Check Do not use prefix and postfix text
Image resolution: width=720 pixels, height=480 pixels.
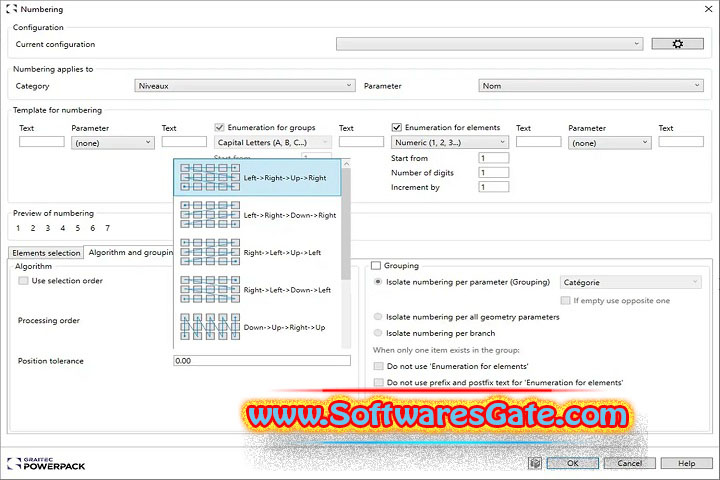coord(378,382)
